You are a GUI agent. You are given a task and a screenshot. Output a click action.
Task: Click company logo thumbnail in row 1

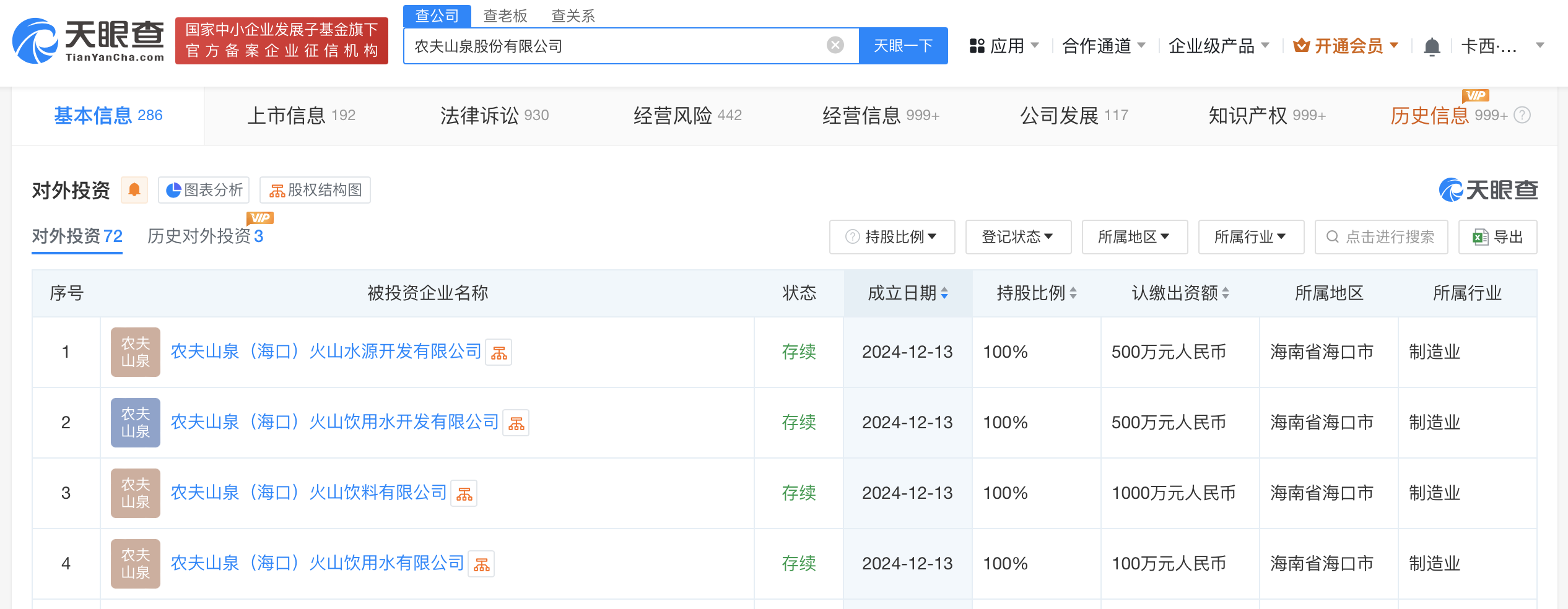[136, 352]
